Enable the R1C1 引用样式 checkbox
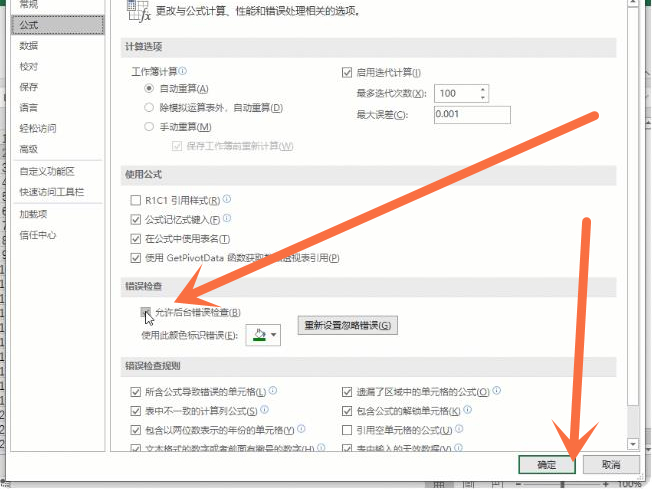The image size is (652, 489). pyautogui.click(x=137, y=200)
